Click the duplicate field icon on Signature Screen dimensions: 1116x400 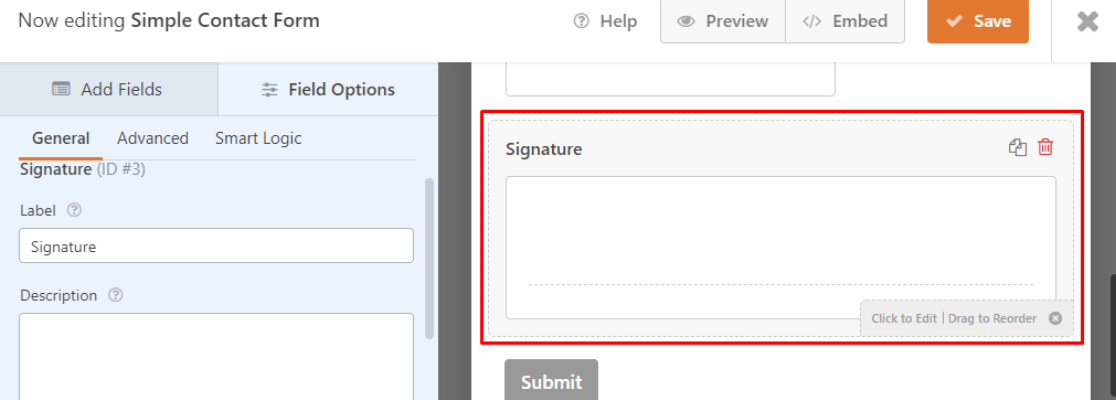(x=1017, y=148)
